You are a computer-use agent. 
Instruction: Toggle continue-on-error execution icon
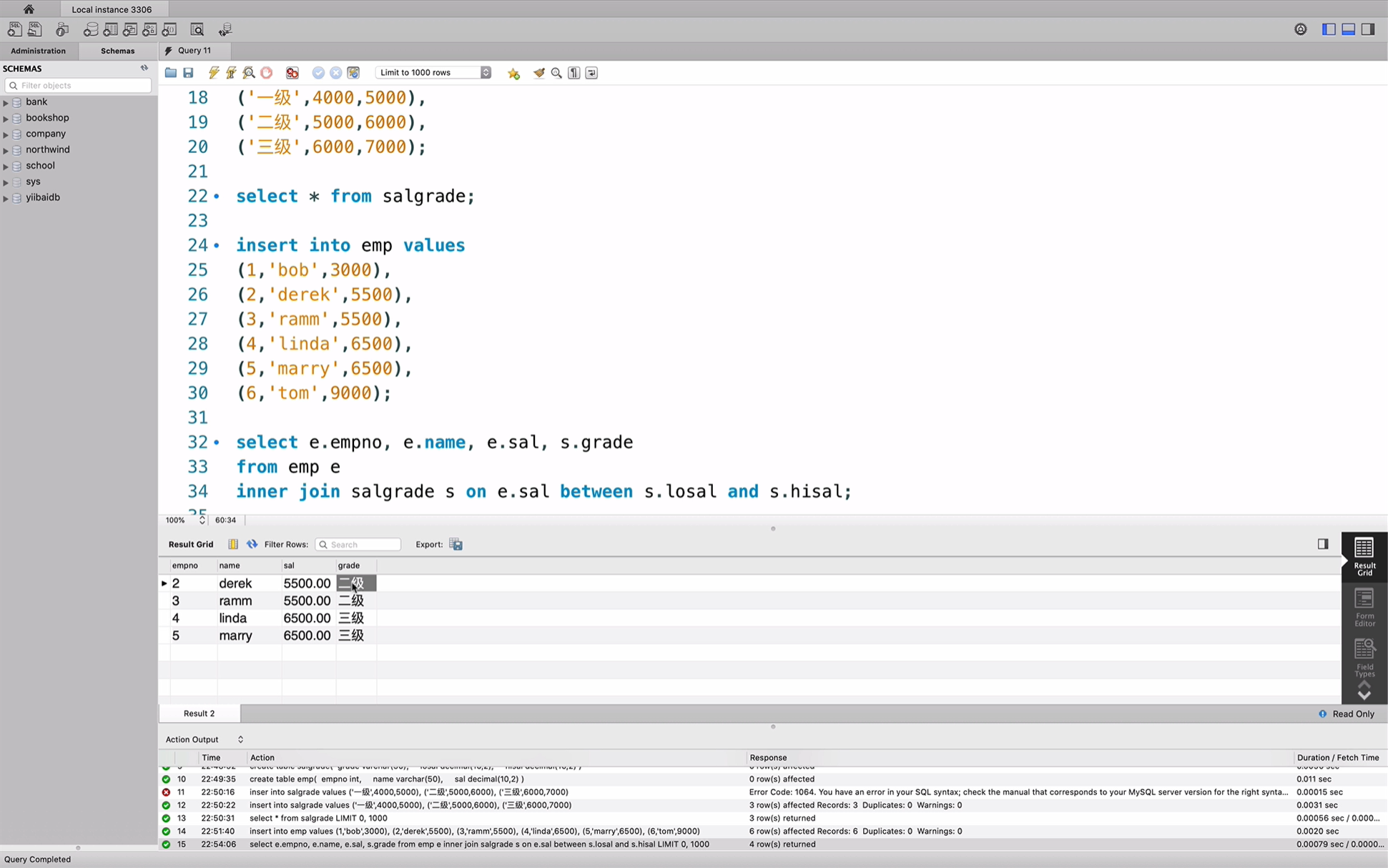(292, 73)
